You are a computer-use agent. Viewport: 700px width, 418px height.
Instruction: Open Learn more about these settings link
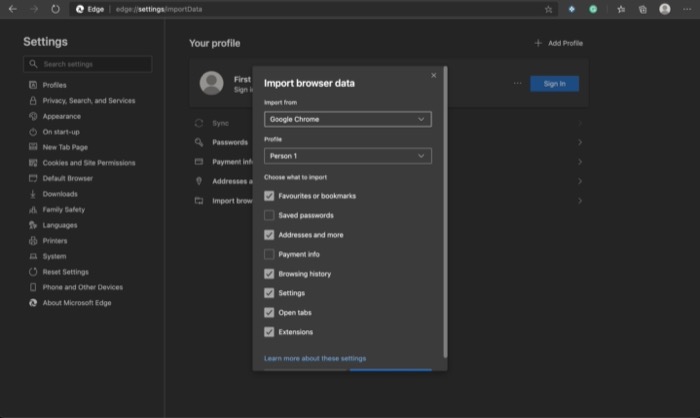click(315, 358)
